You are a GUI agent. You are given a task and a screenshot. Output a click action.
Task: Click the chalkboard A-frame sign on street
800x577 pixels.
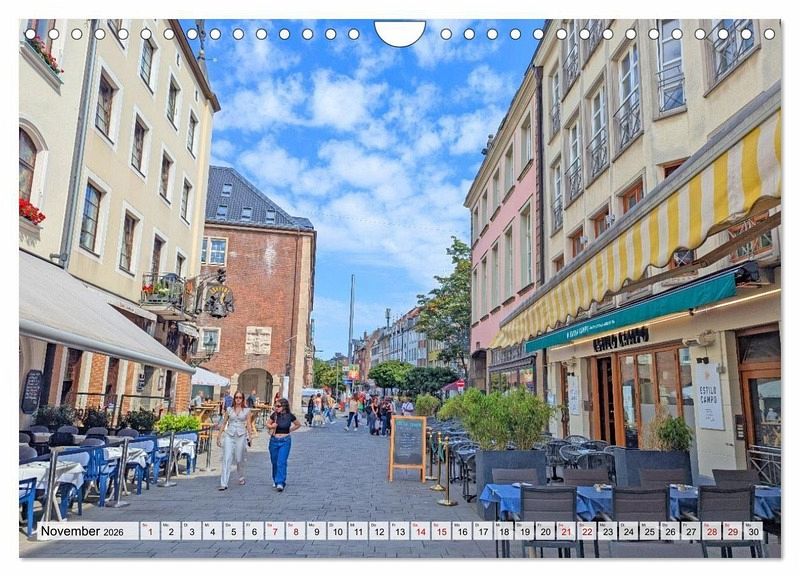[x=408, y=444]
